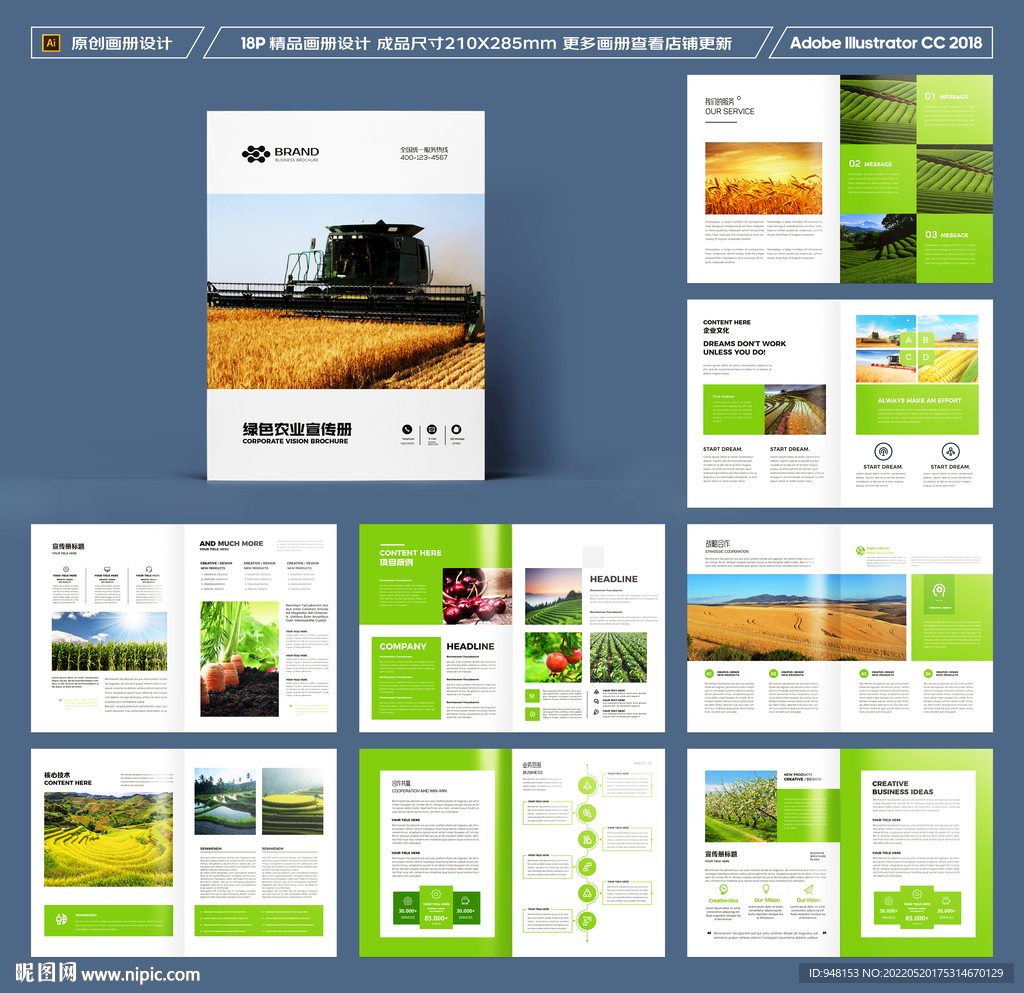This screenshot has width=1024, height=993.
Task: Select the corn field with sun photo
Action: tap(109, 641)
